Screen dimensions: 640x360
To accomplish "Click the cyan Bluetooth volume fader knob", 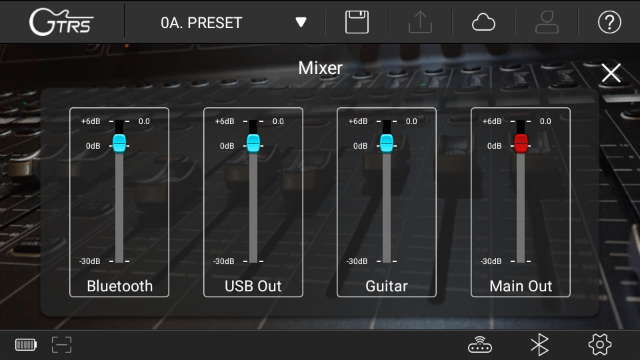I will click(119, 143).
